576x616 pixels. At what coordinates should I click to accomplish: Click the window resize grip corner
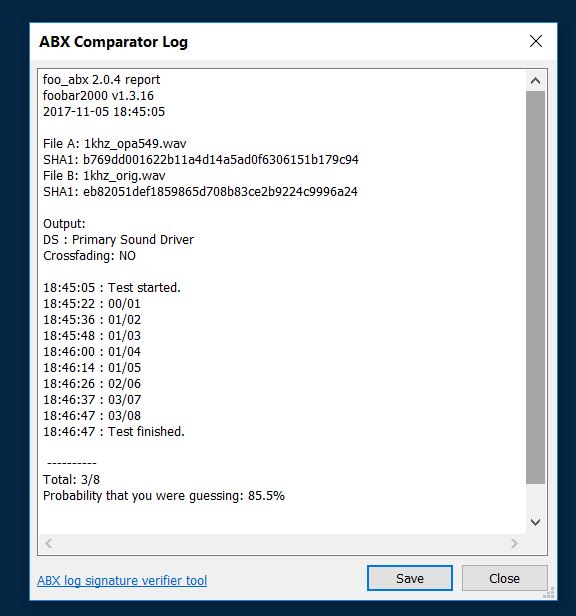click(x=549, y=592)
